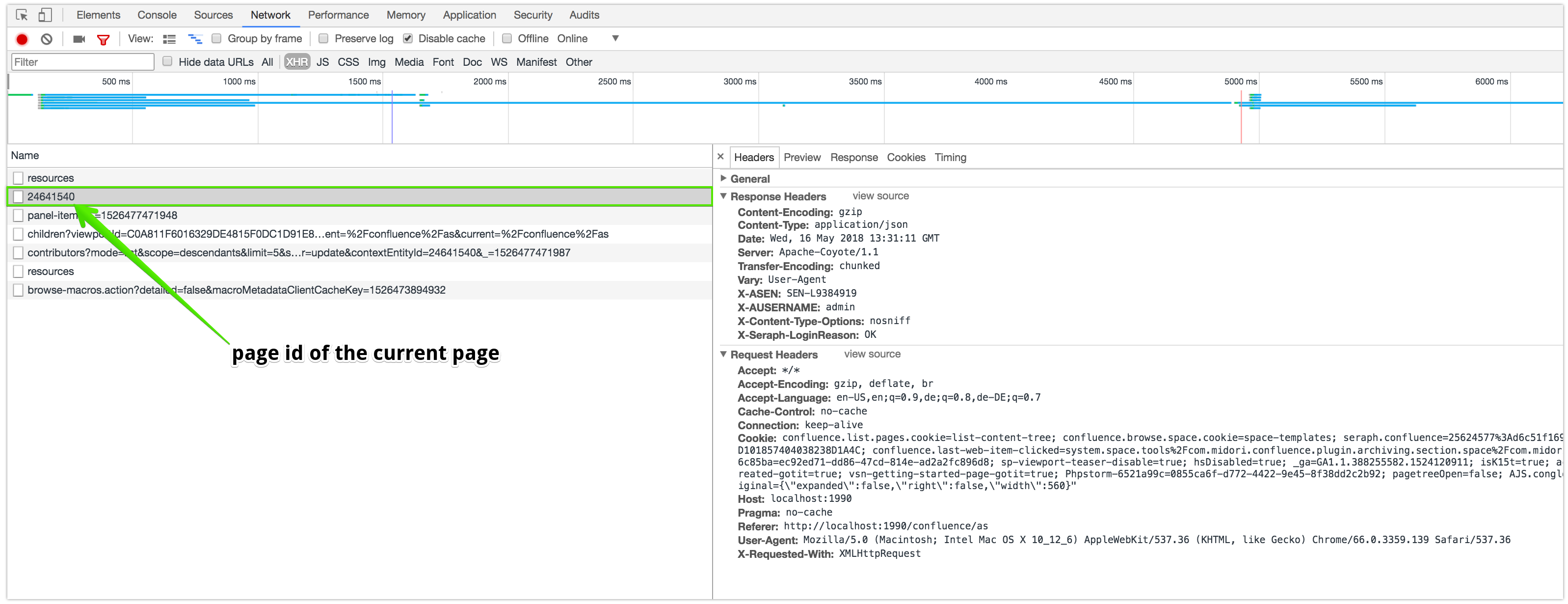The width and height of the screenshot is (1568, 604).
Task: Switch to the Console tab
Action: coord(157,15)
